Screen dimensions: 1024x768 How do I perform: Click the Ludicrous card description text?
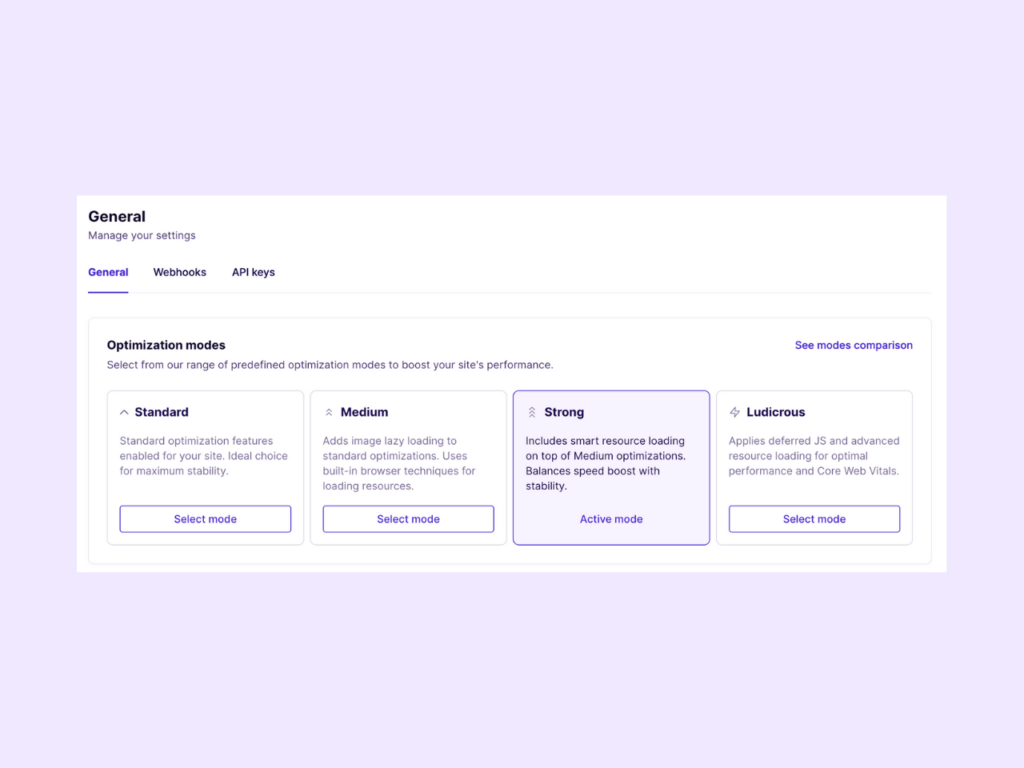(814, 456)
